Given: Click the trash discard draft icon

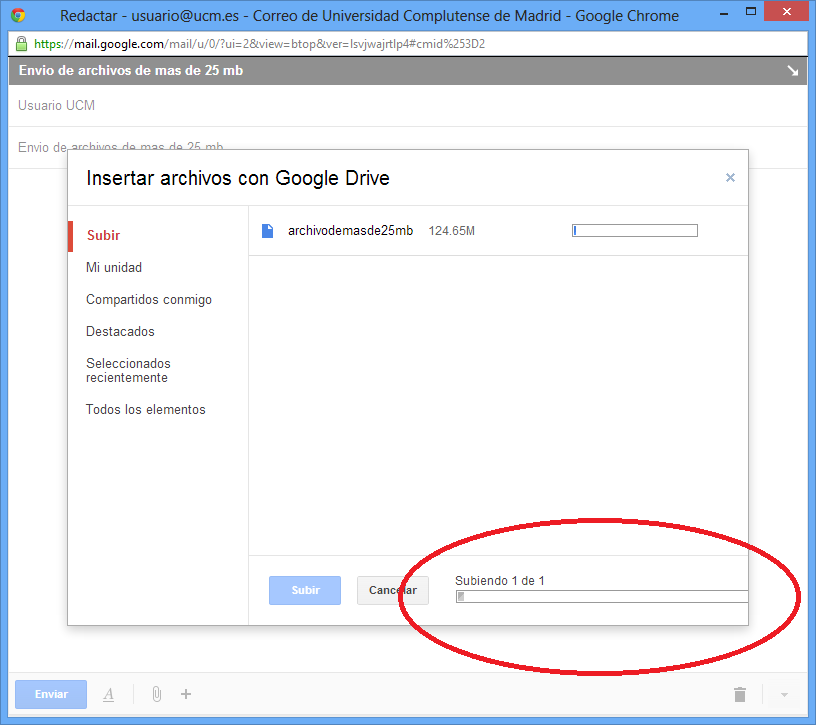Looking at the screenshot, I should pyautogui.click(x=740, y=694).
